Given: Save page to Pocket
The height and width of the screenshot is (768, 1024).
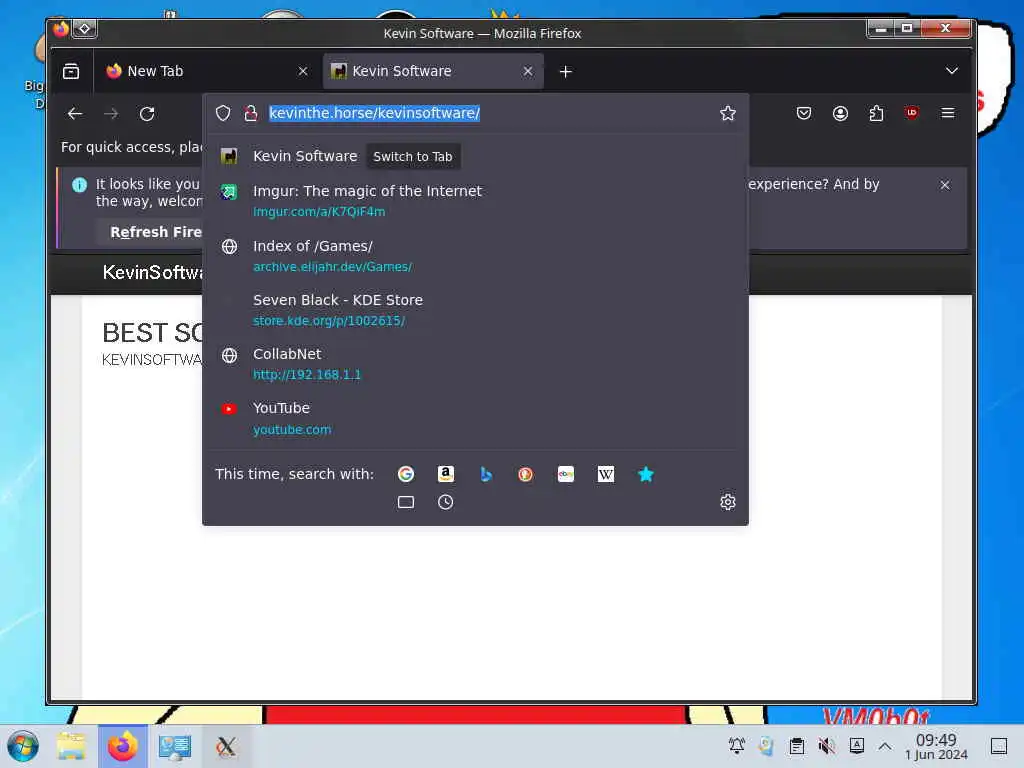Looking at the screenshot, I should click(x=804, y=113).
